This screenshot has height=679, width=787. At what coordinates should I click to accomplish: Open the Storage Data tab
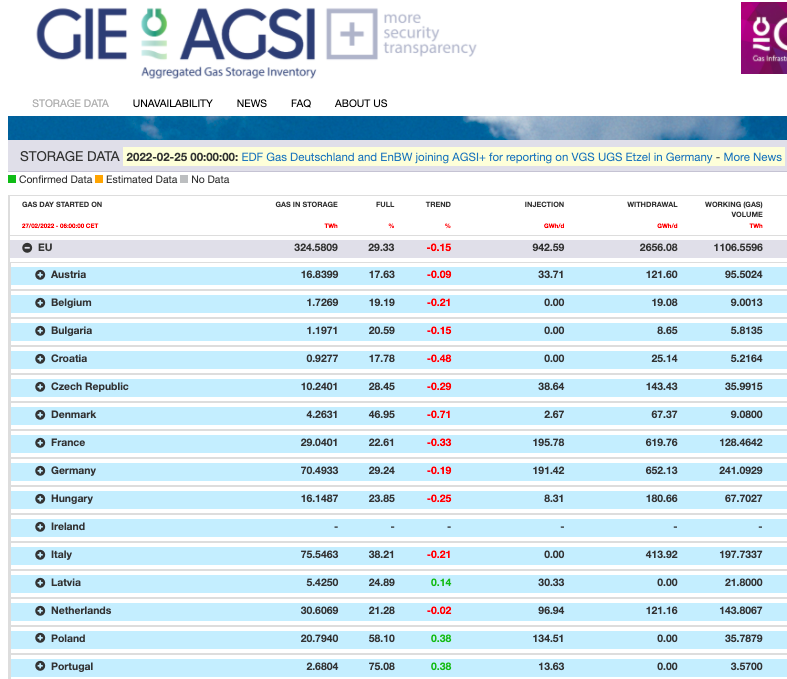coord(70,103)
